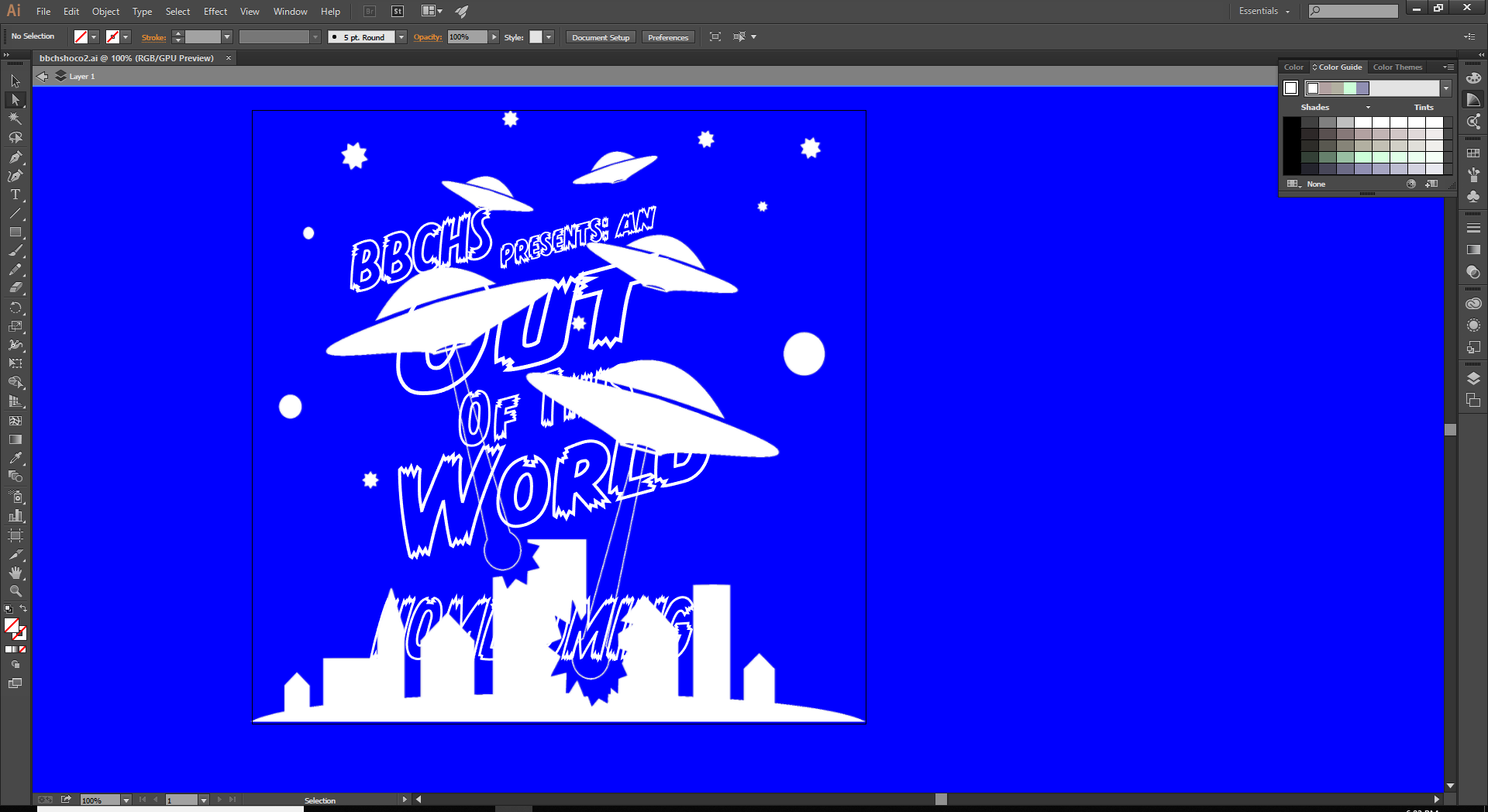Image resolution: width=1488 pixels, height=812 pixels.
Task: Open the Symbols panel icon
Action: (1473, 197)
